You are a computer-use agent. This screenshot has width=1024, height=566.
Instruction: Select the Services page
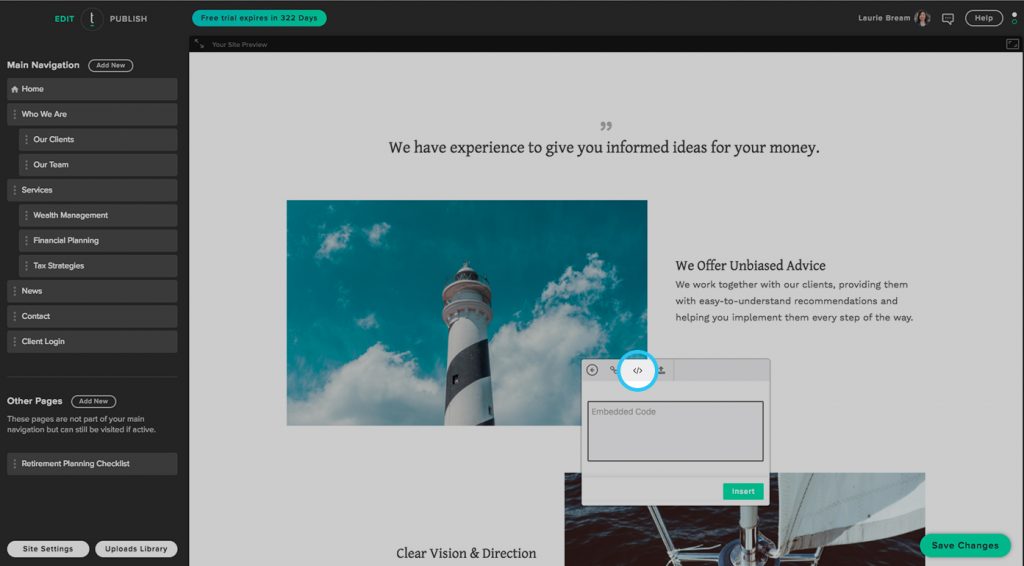[92, 190]
